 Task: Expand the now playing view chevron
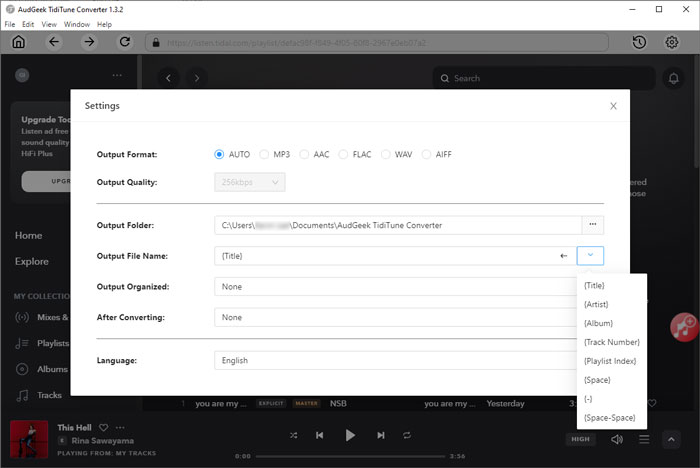[671, 439]
